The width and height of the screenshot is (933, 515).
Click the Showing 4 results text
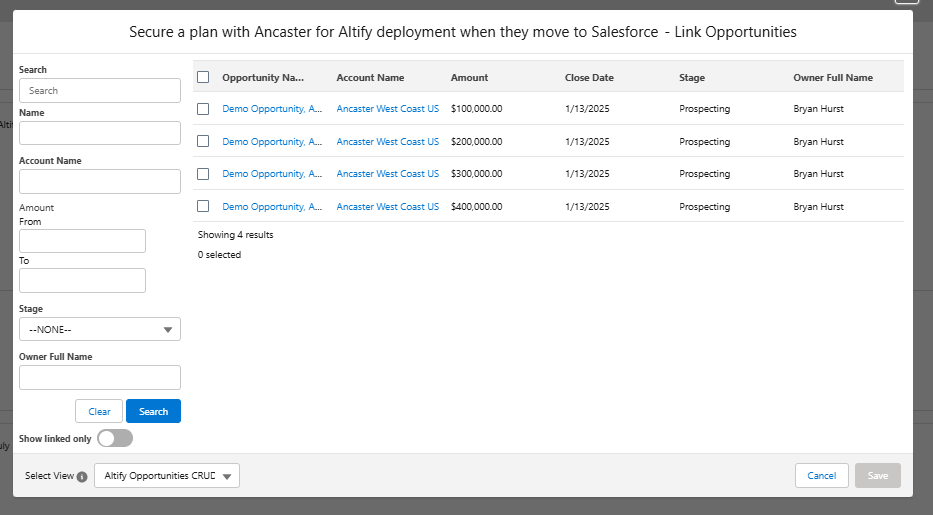click(x=236, y=235)
